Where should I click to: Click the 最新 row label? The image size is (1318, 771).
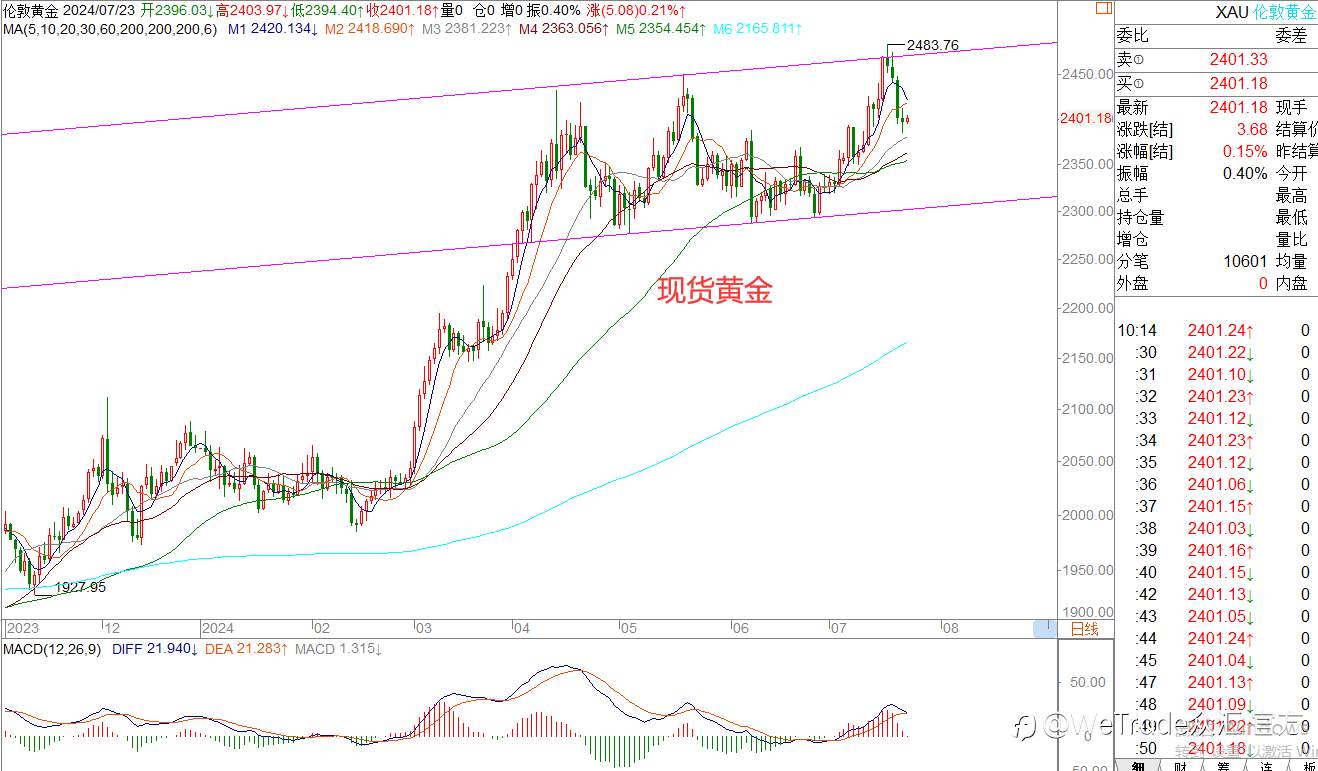1133,107
